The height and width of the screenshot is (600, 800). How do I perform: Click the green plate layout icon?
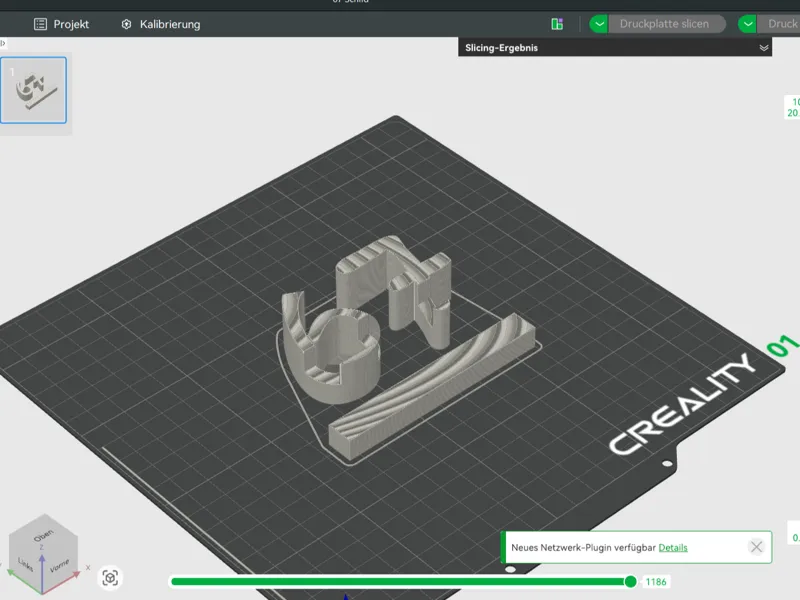point(557,24)
